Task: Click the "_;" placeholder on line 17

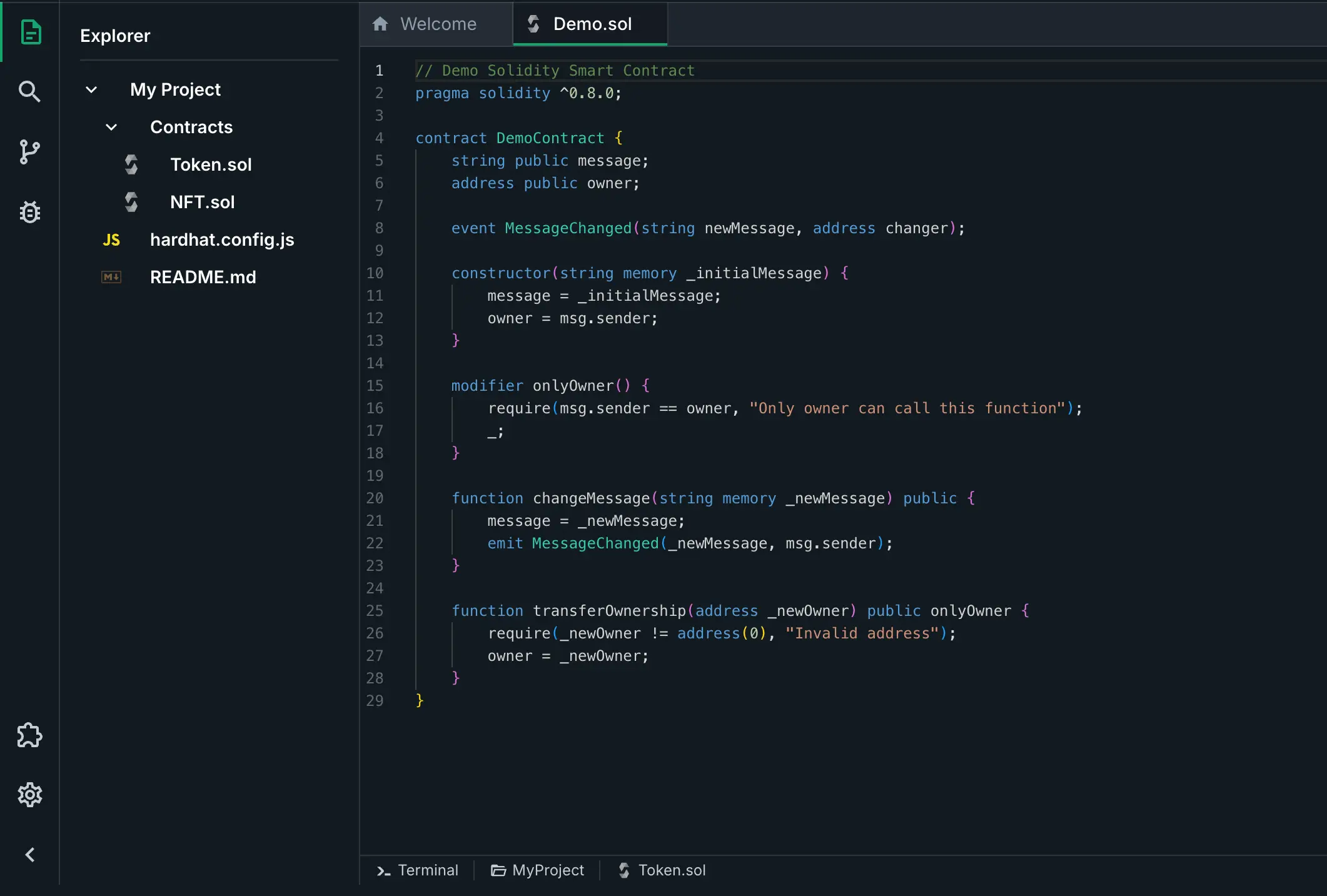Action: pyautogui.click(x=495, y=431)
